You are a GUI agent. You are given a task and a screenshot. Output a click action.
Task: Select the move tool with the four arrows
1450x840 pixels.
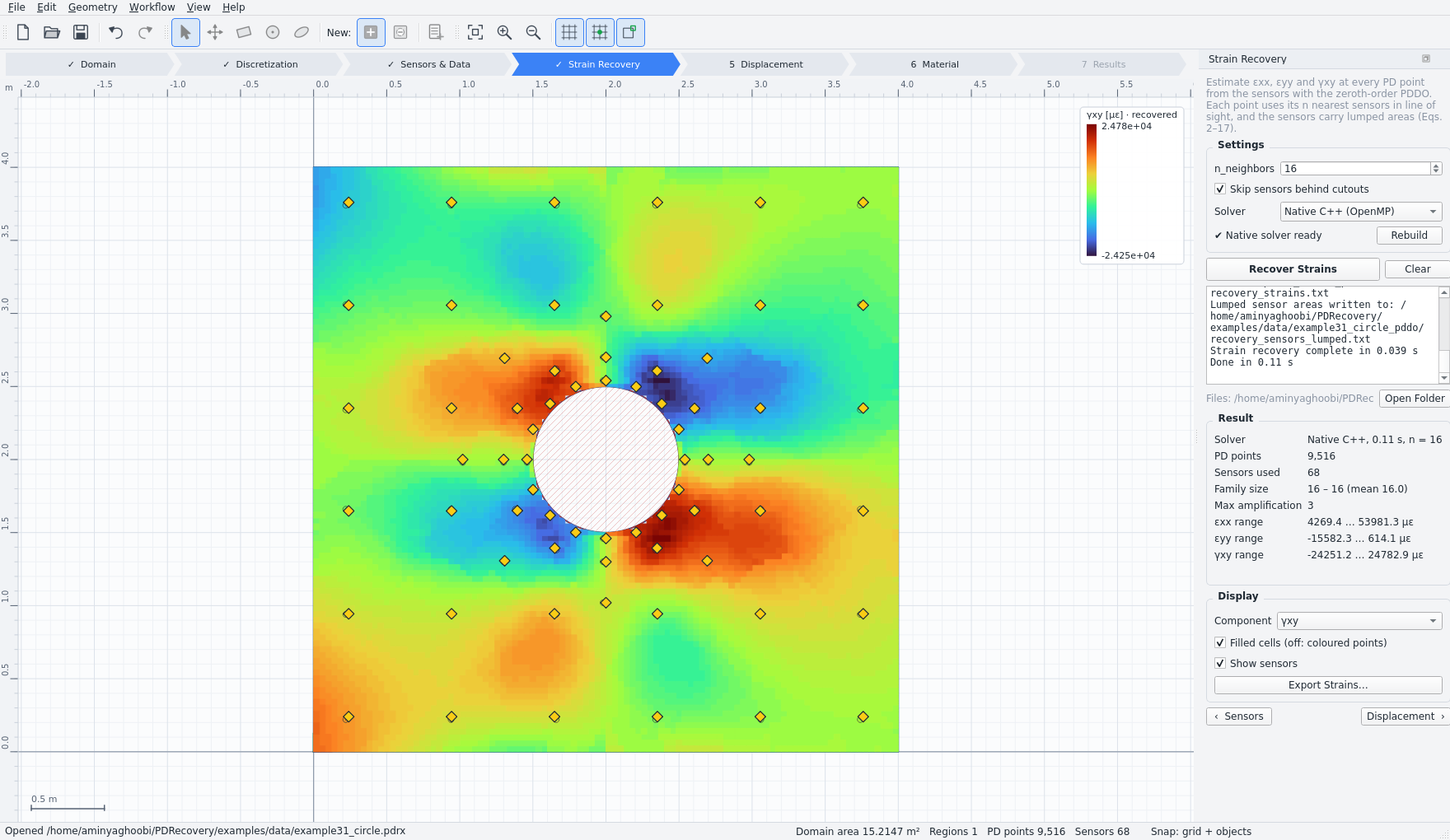(215, 32)
